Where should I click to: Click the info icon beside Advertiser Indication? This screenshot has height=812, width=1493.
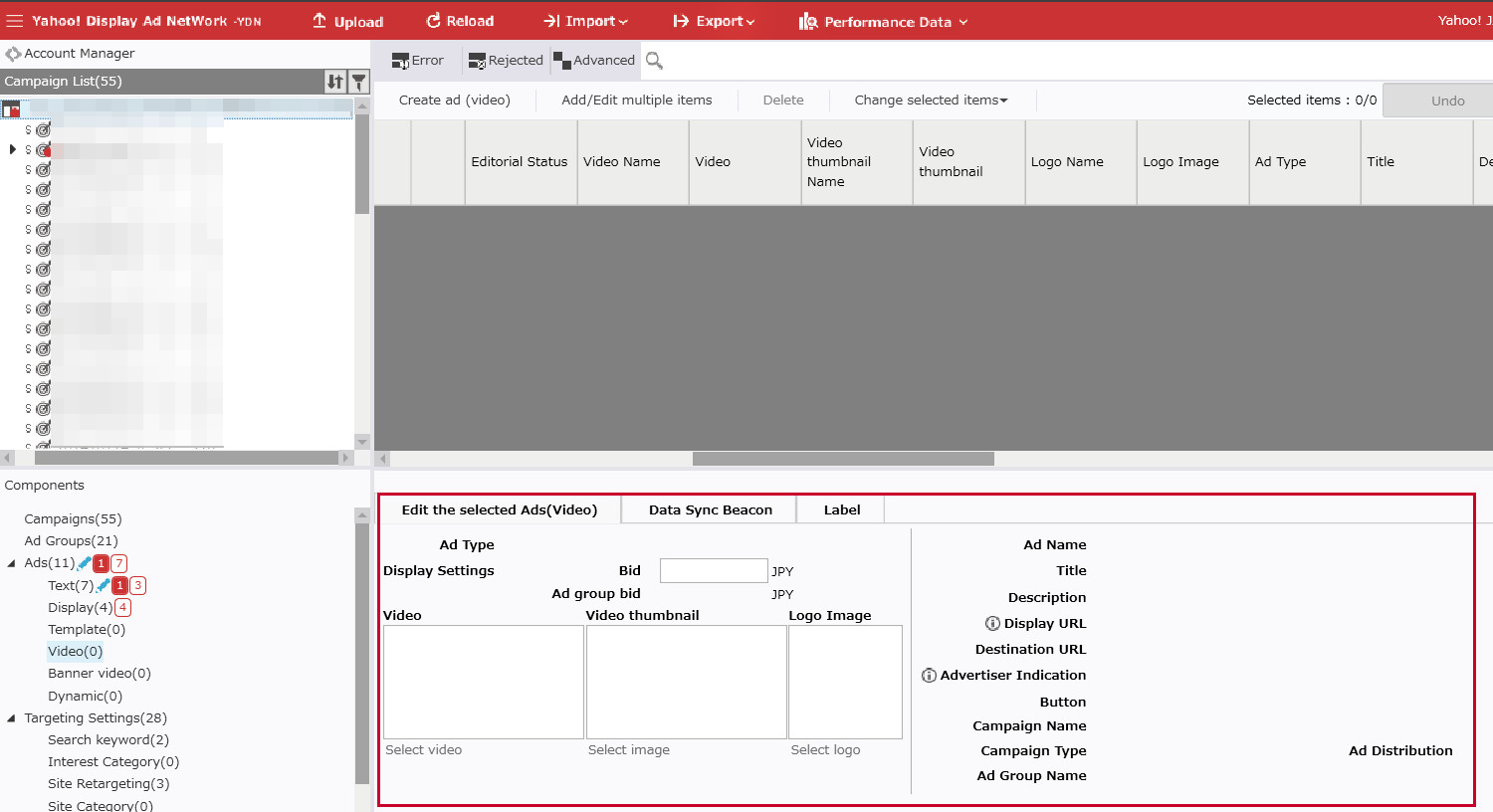(x=929, y=675)
